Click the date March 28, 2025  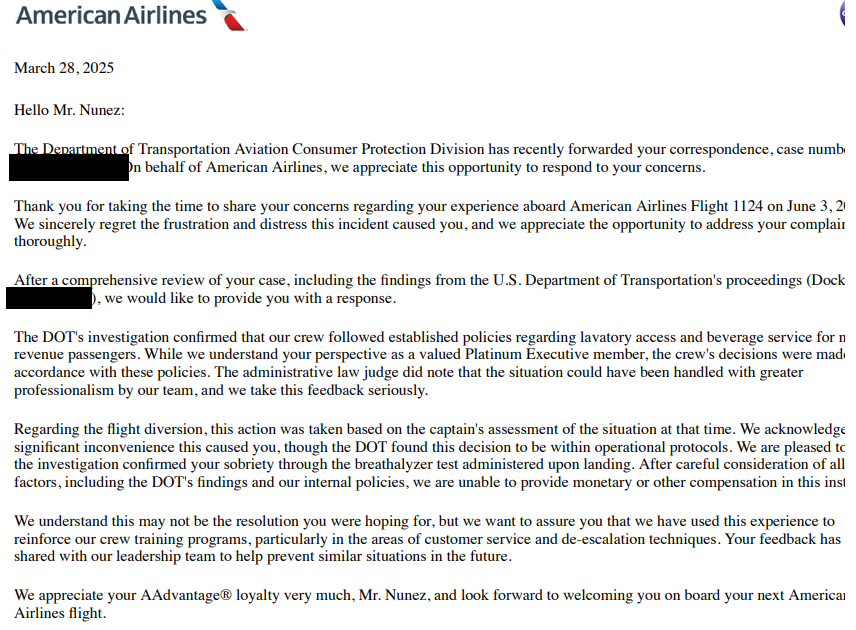[64, 68]
